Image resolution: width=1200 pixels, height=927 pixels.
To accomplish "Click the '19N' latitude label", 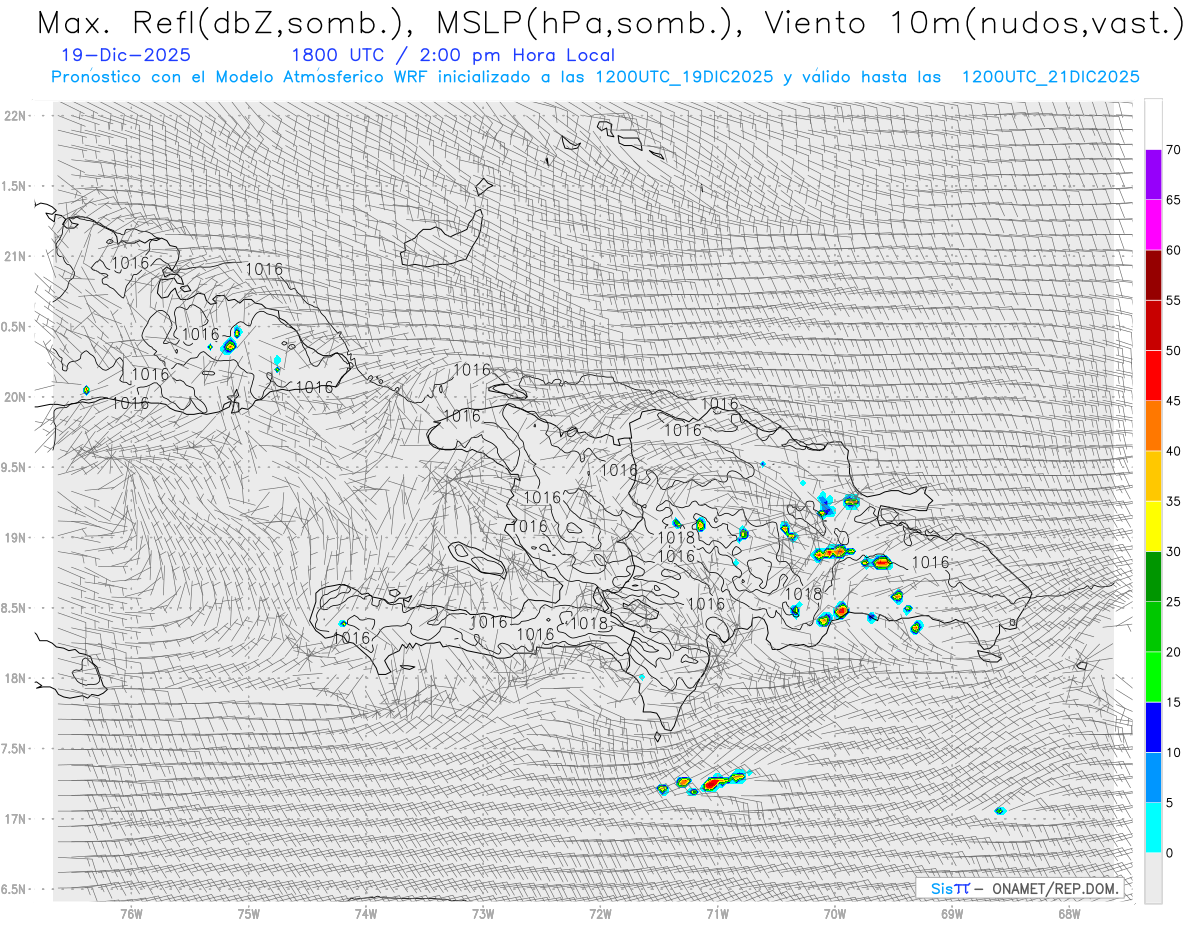I will 15,537.
